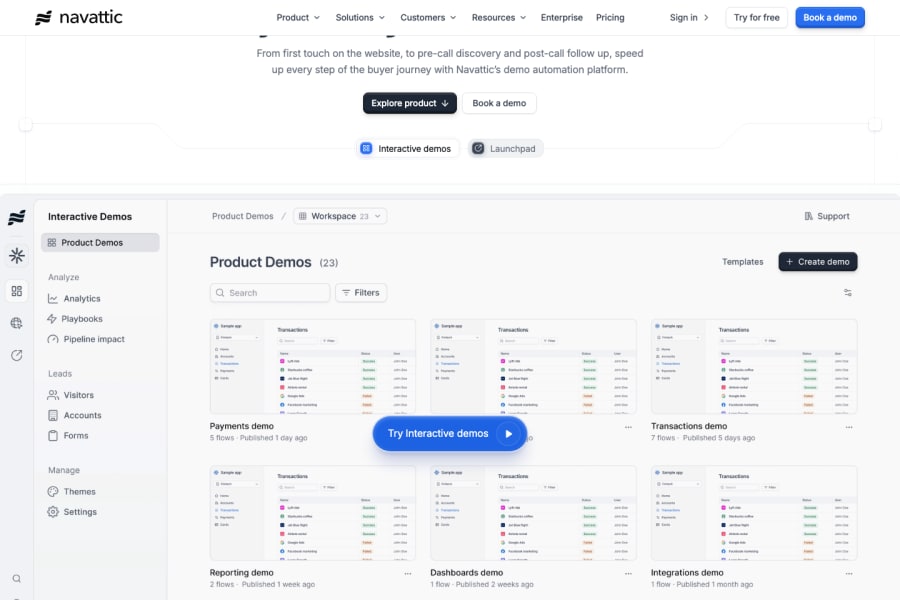Open more options for Integrations demo
Screen dimensions: 900x600
[849, 574]
